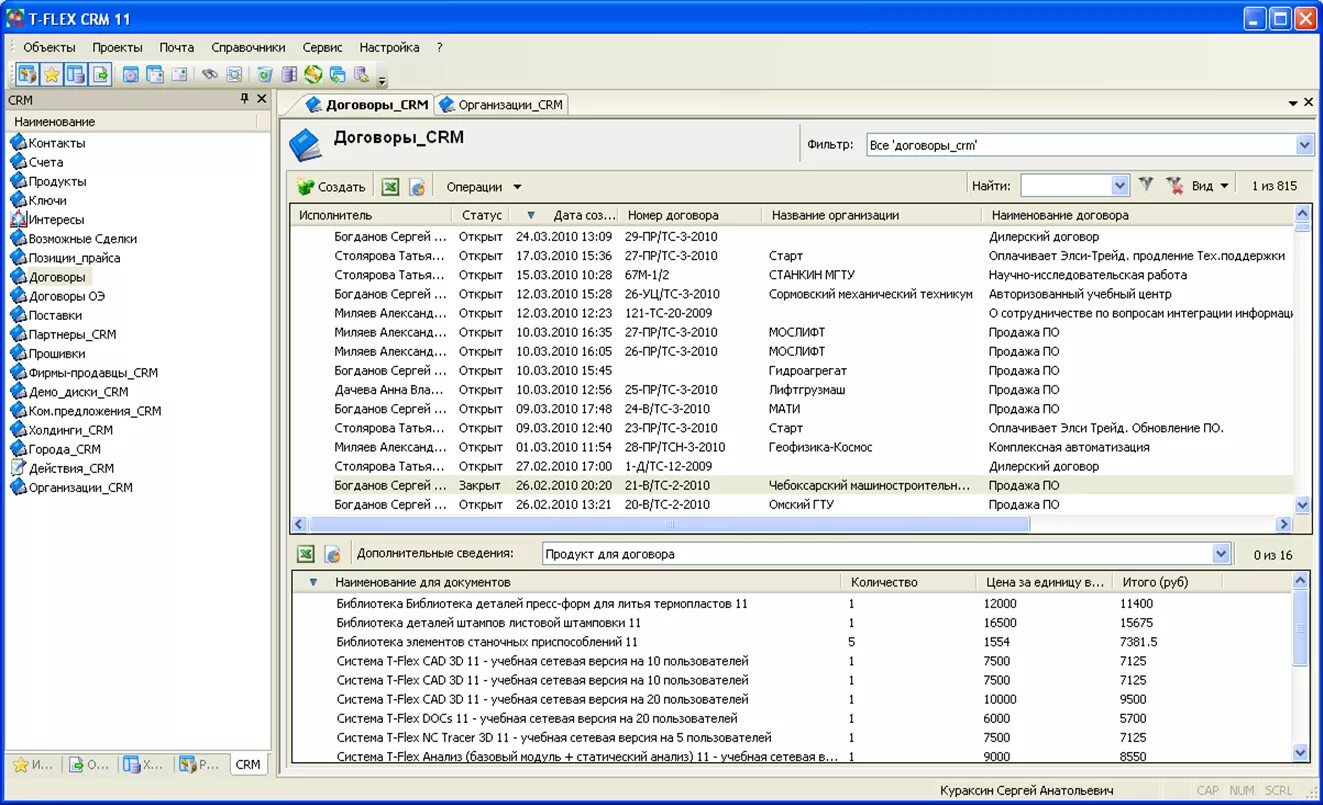
Task: Open the recycle bin toolbar icon
Action: tap(264, 74)
